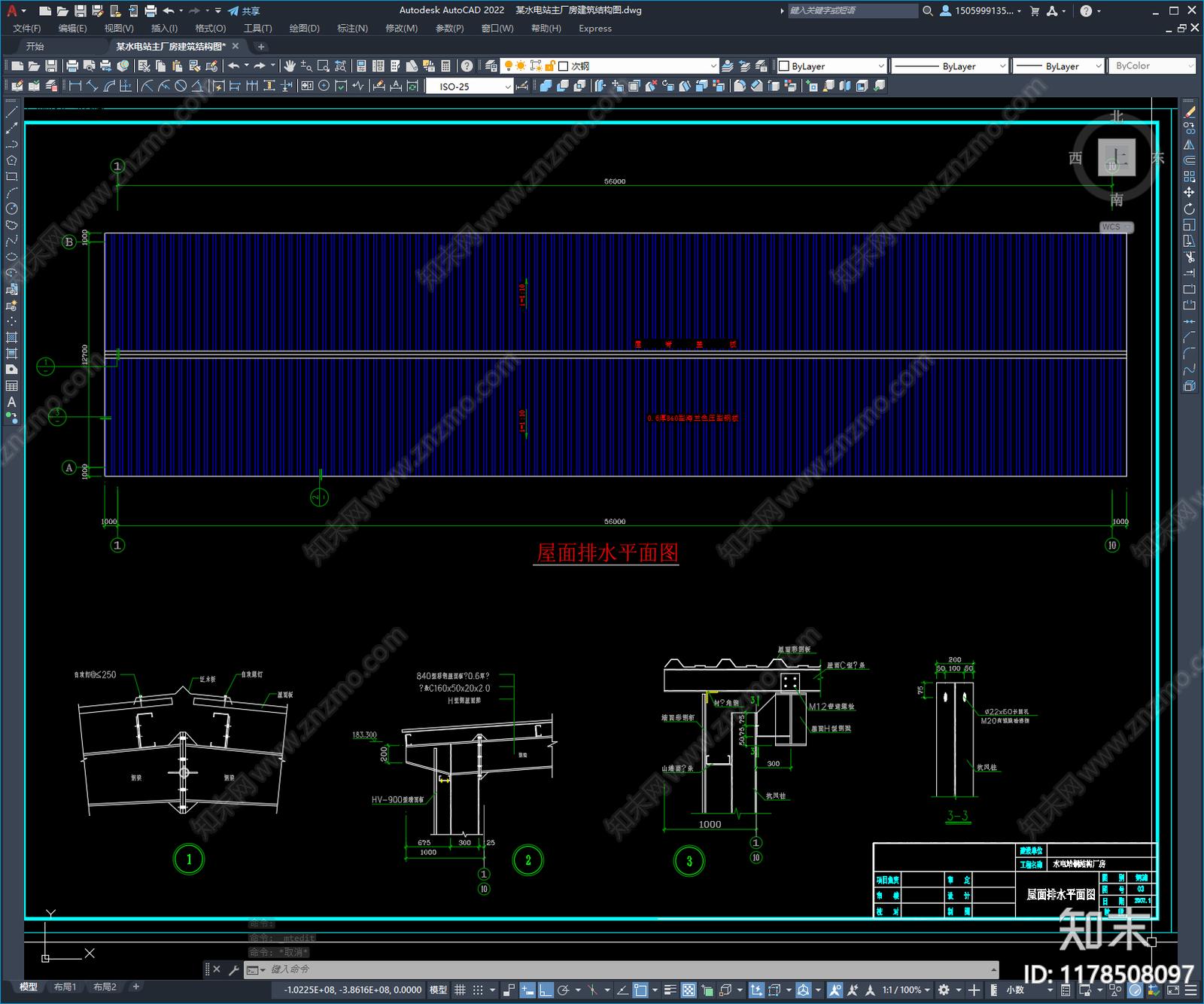Select the Center Mark tool
This screenshot has height=1004, width=1204.
tap(324, 86)
